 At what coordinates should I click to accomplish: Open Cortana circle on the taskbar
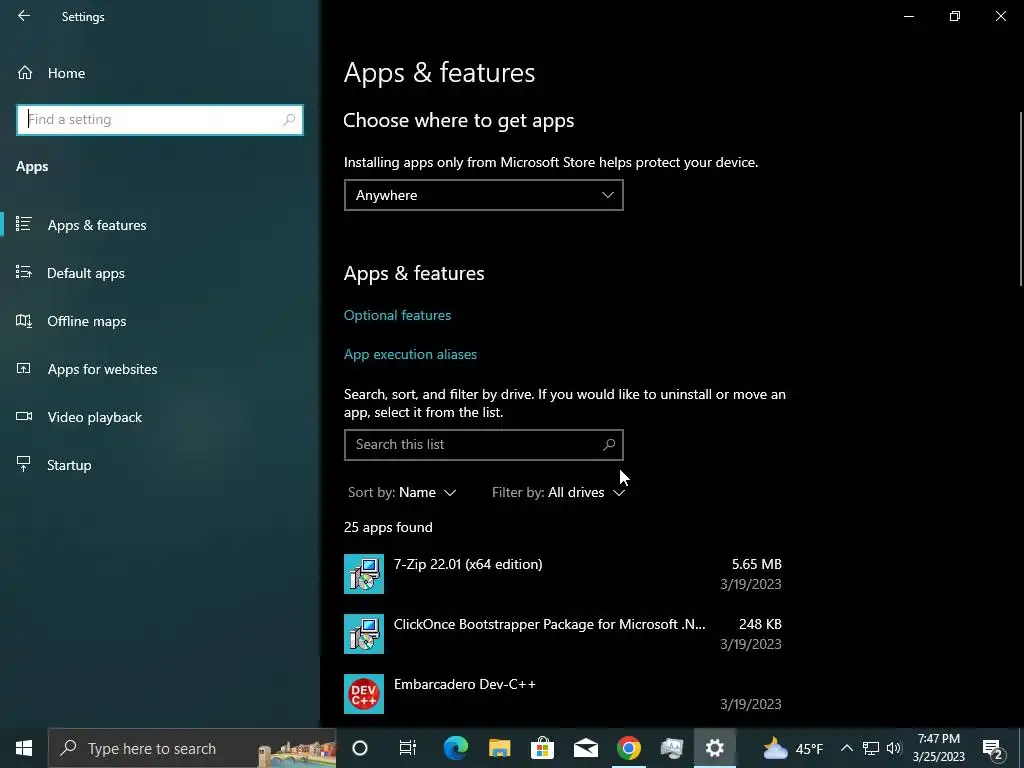click(360, 748)
